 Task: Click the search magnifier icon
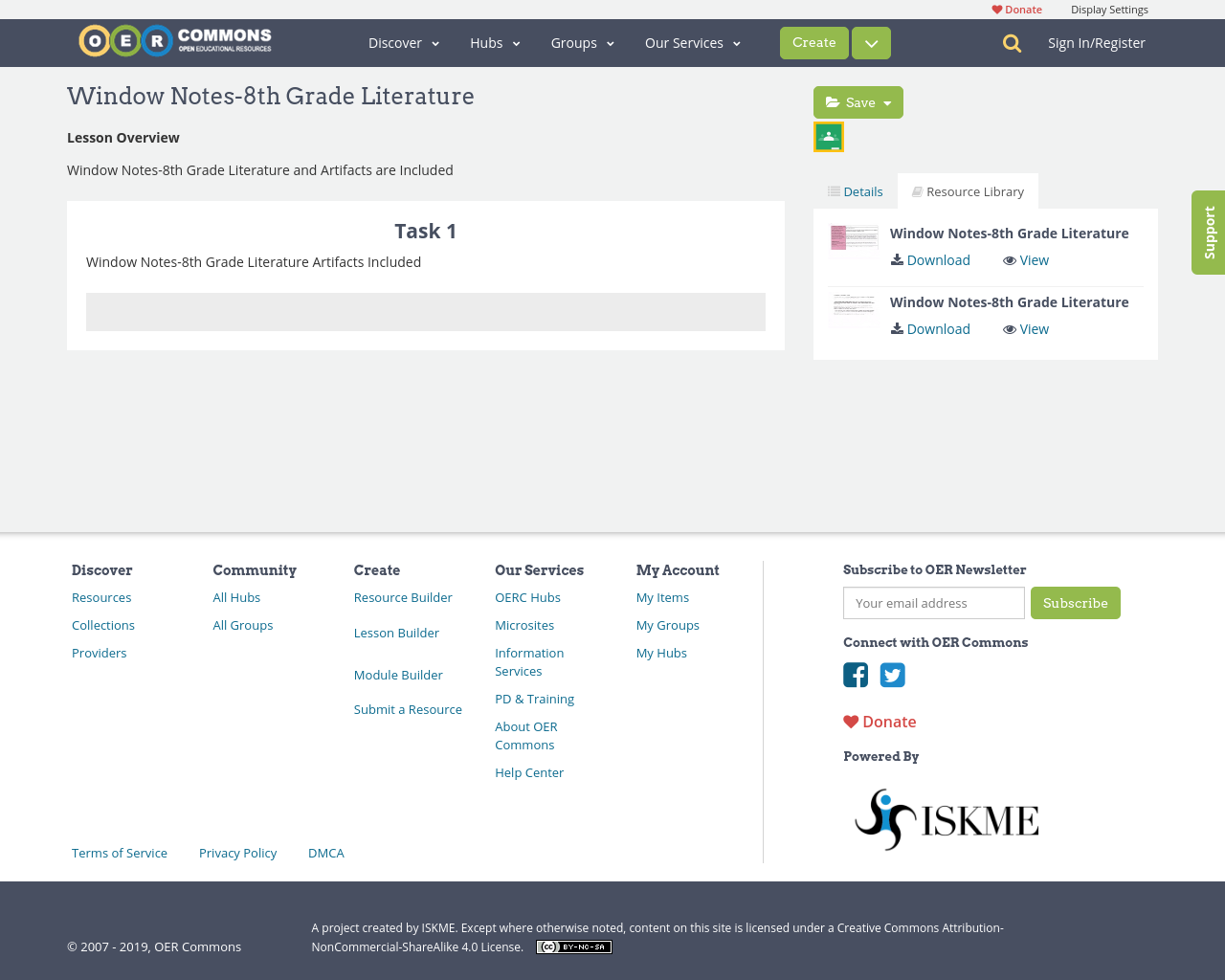pyautogui.click(x=1010, y=42)
